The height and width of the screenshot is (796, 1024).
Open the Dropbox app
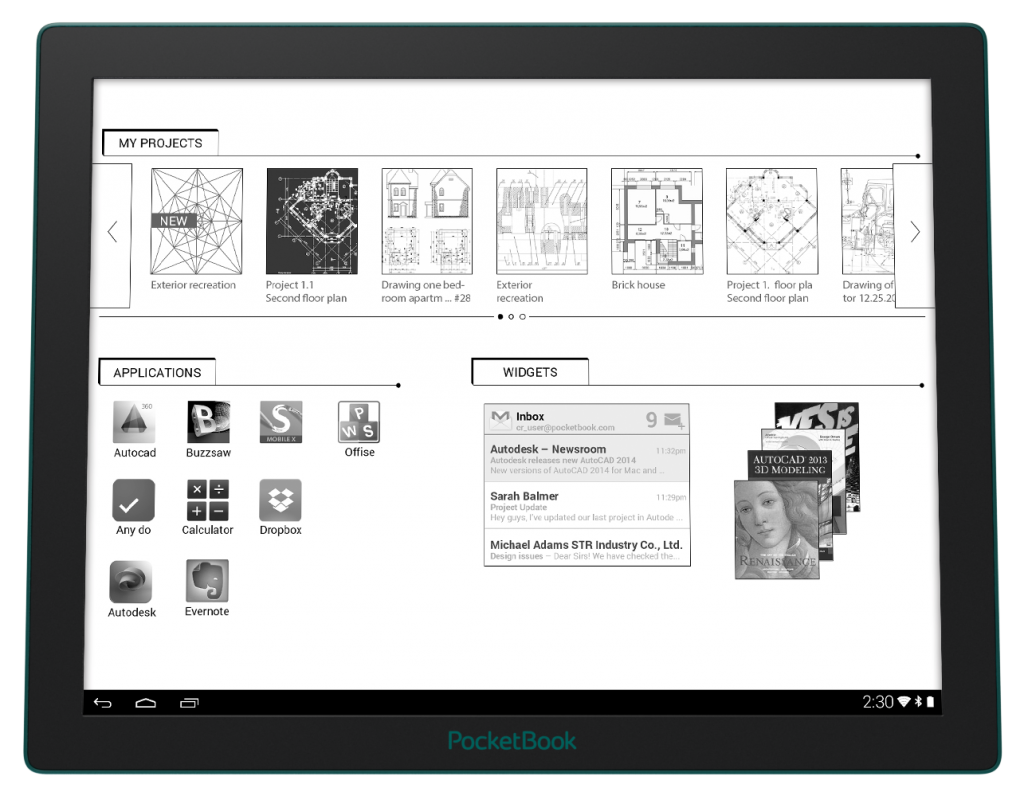pos(281,500)
